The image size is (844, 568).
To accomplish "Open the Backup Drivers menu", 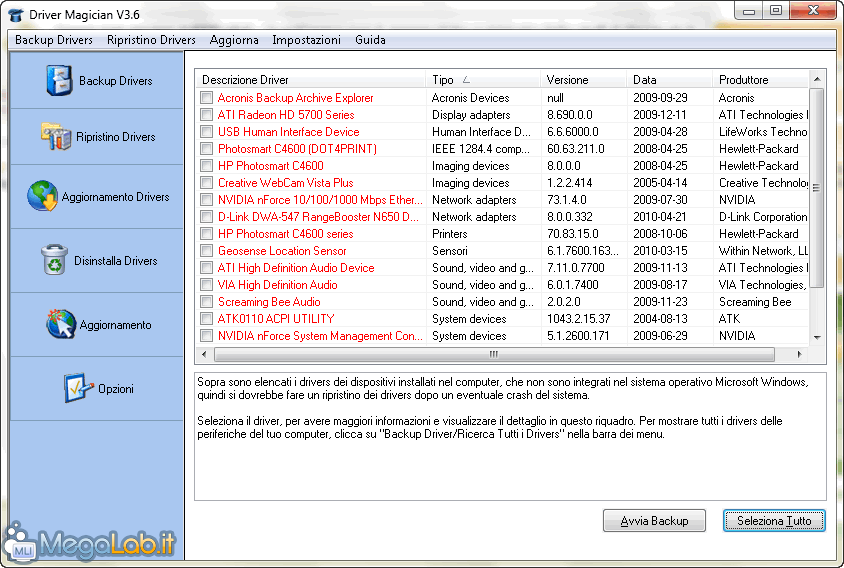I will [54, 40].
